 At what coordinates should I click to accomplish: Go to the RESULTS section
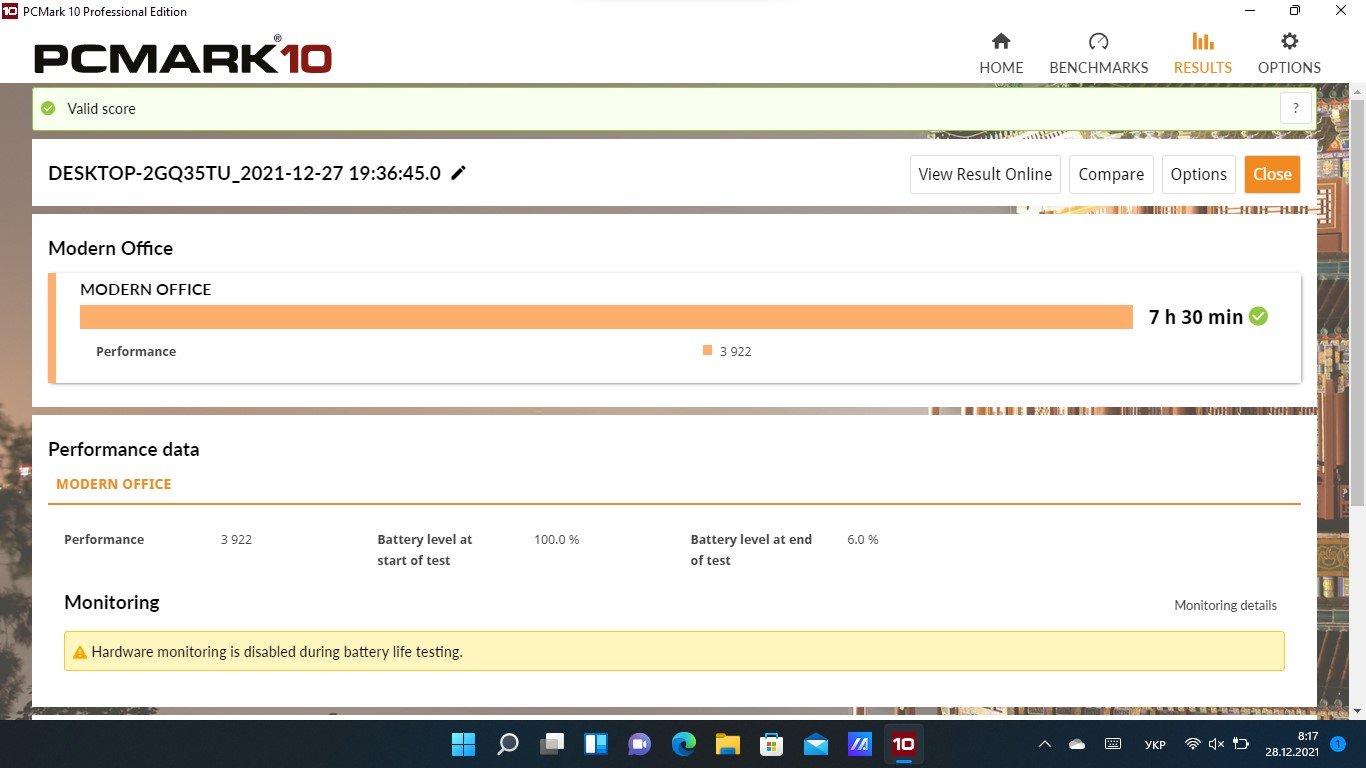[x=1203, y=54]
